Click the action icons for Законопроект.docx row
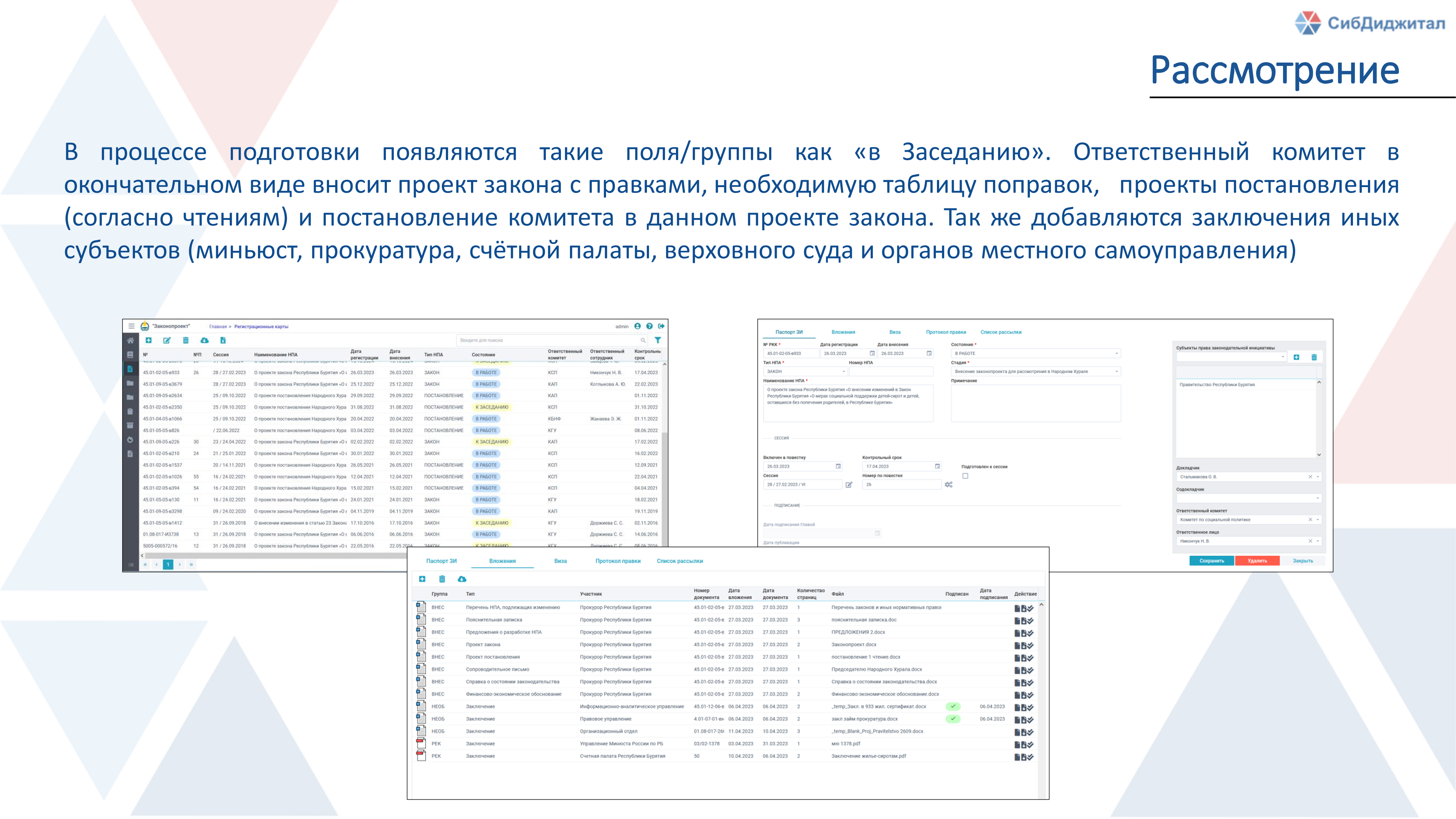The height and width of the screenshot is (819, 1456). [1024, 645]
